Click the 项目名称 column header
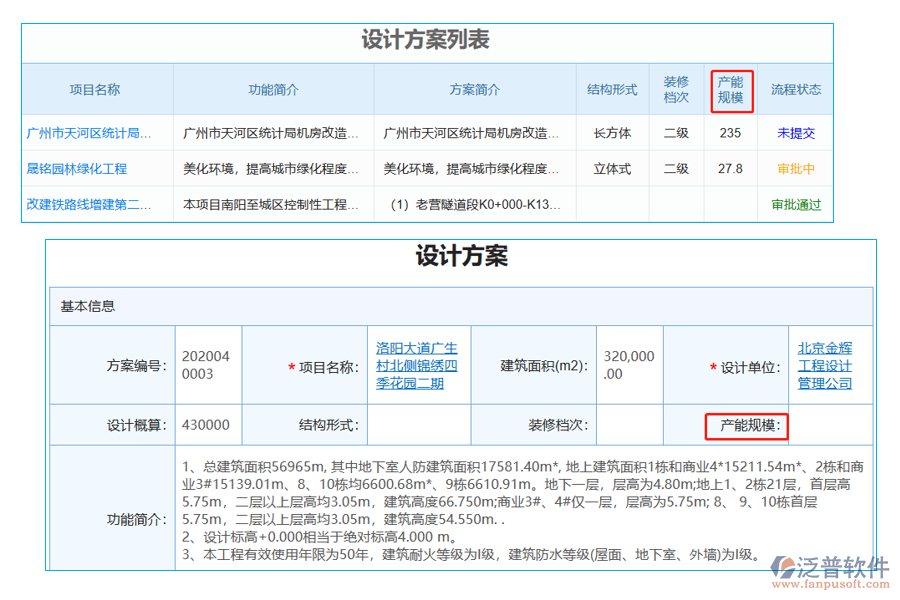This screenshot has height=600, width=900. click(x=95, y=89)
